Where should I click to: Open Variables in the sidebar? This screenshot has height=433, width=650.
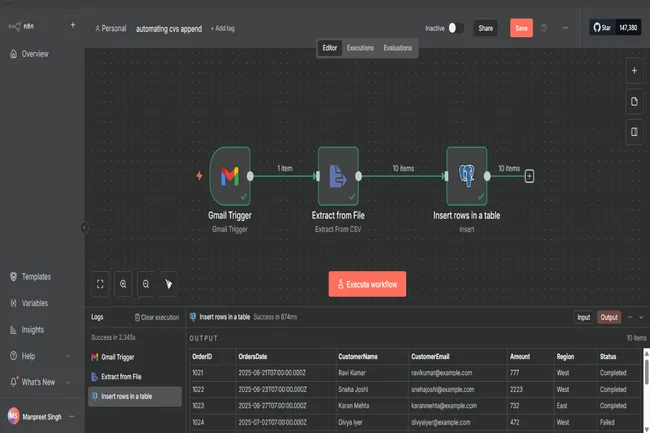coord(34,303)
